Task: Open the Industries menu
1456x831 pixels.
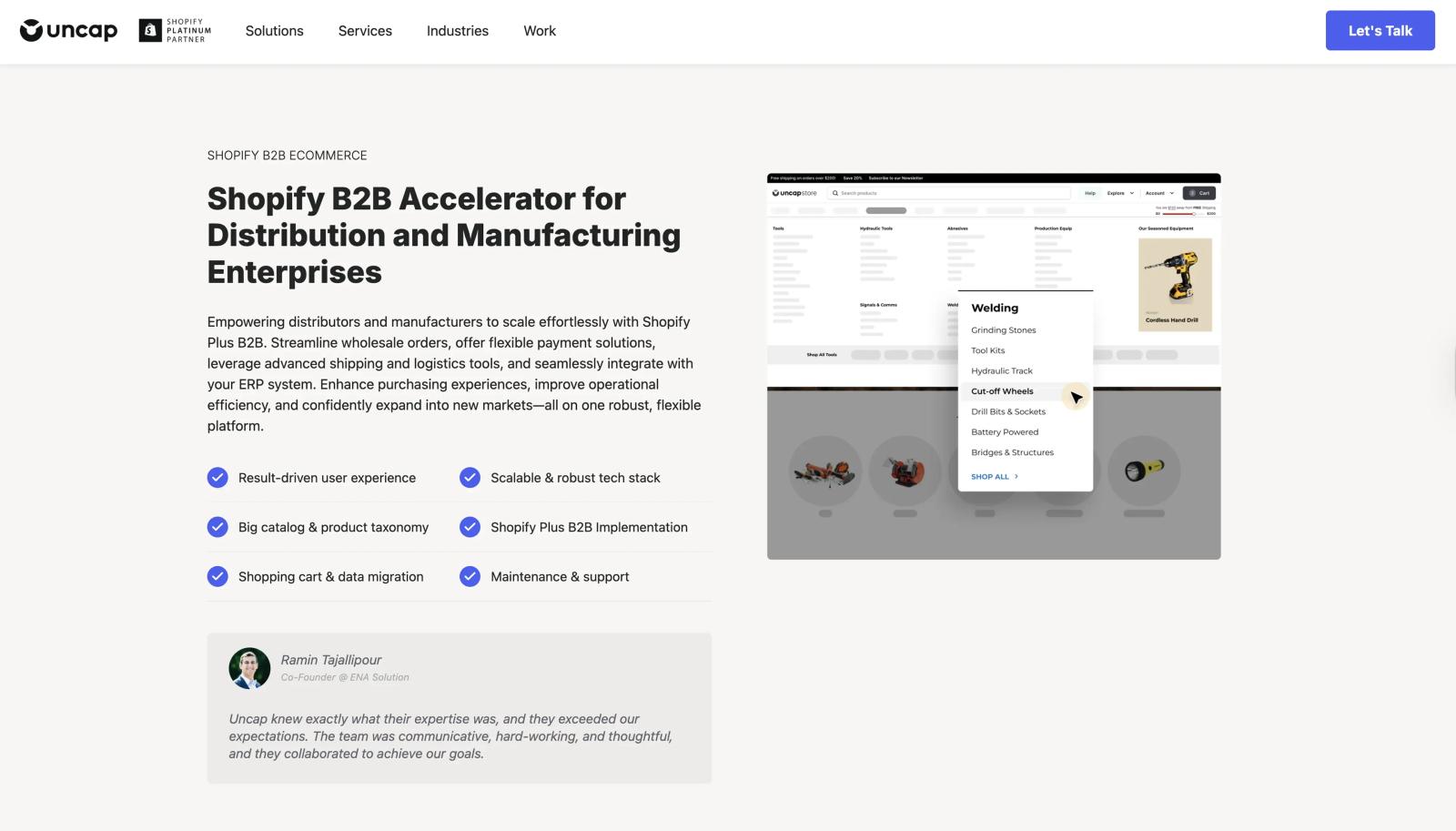Action: 458,31
